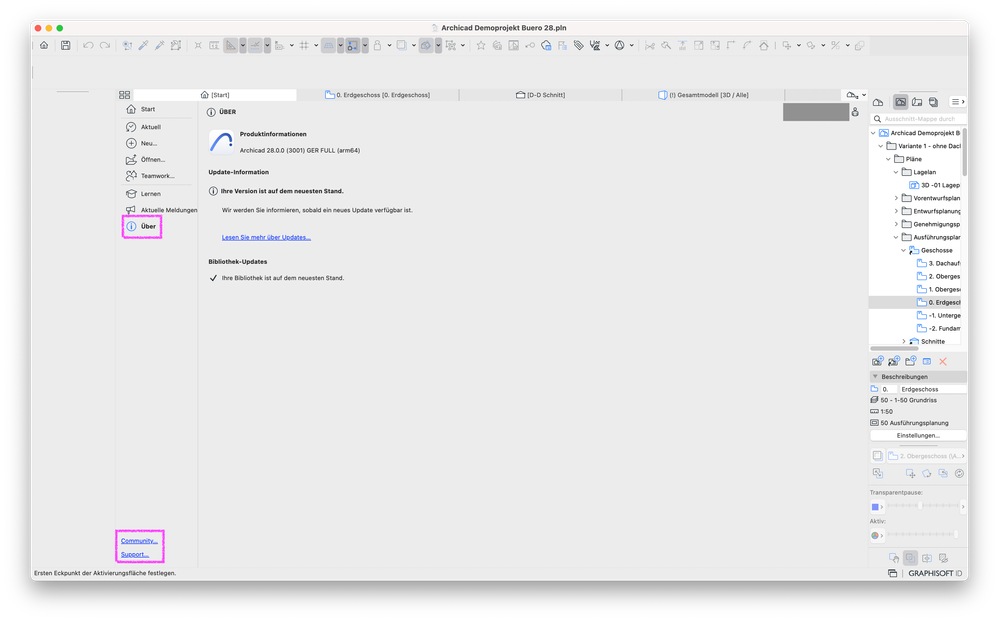Expand the Schnitte folder in navigator
Image resolution: width=999 pixels, height=621 pixels.
(903, 341)
